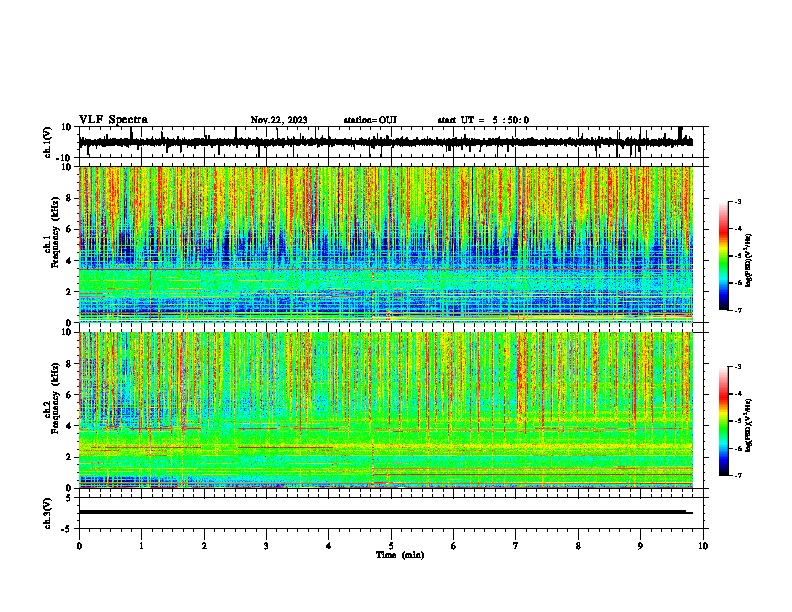The height and width of the screenshot is (612, 792).
Task: Click the time axis tick label '10'
Action: tap(703, 546)
